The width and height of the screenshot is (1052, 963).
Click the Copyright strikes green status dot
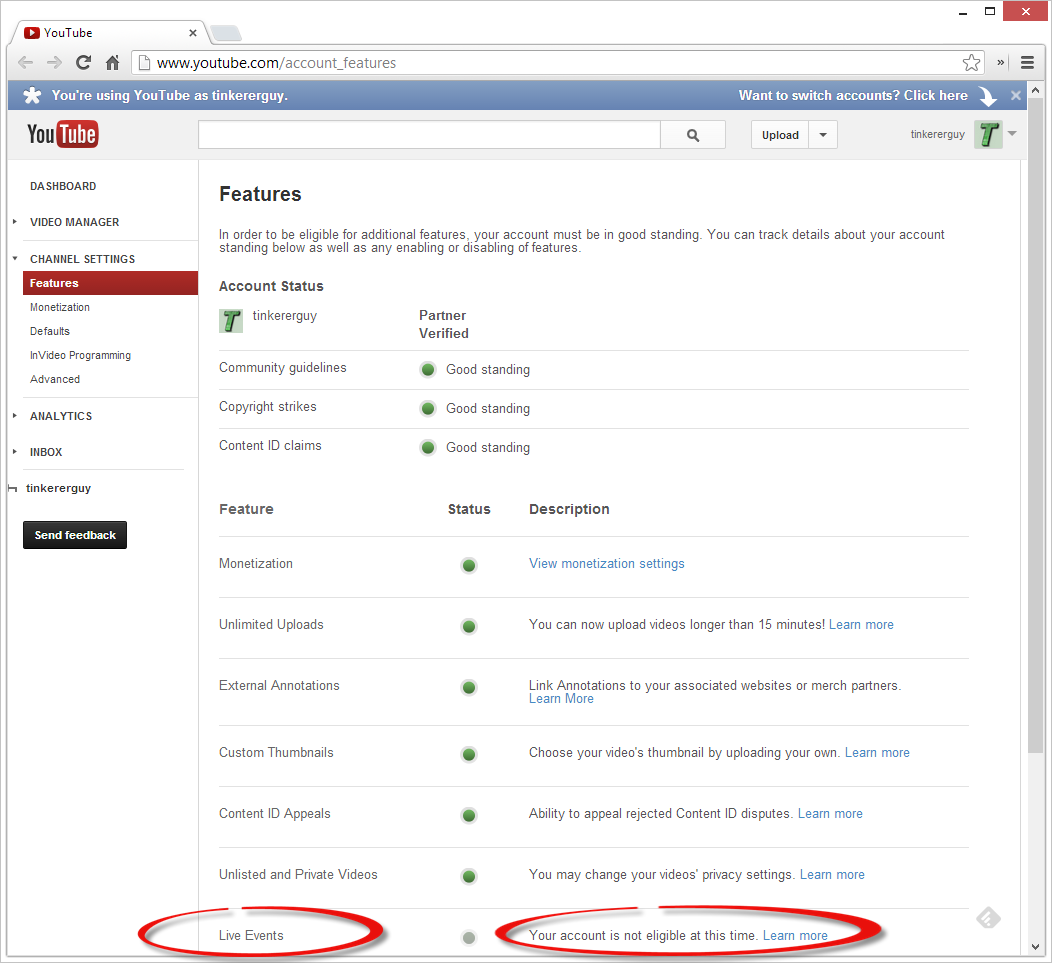tap(427, 408)
